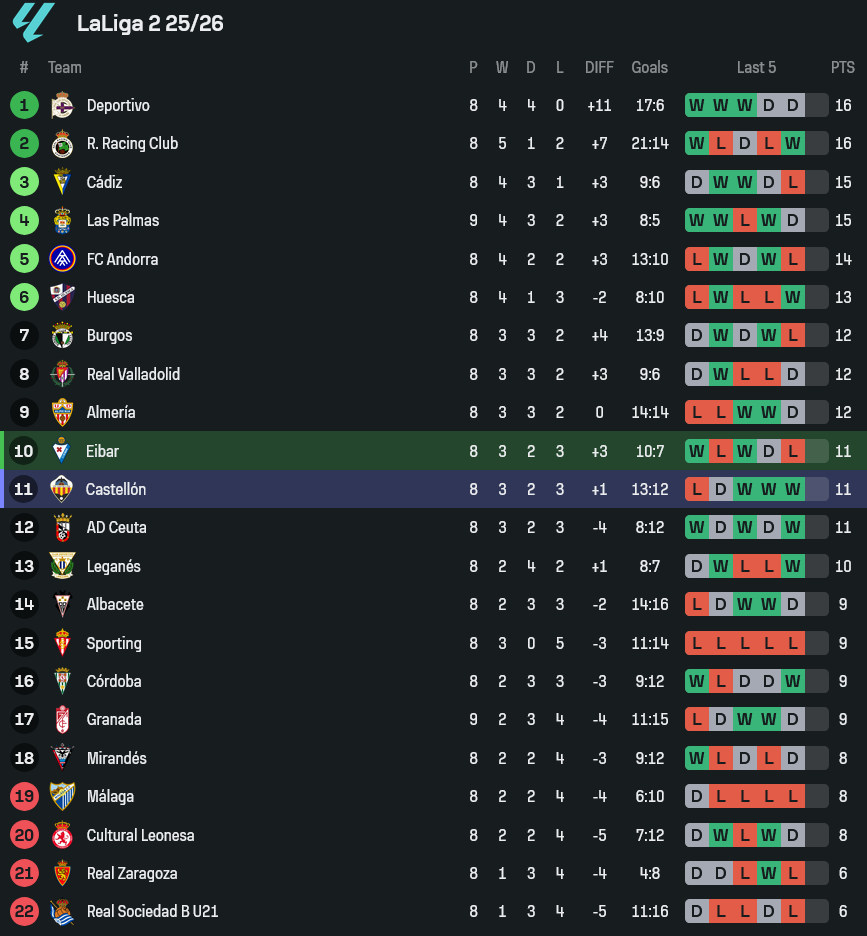Click the Goals column header
The width and height of the screenshot is (867, 936).
649,67
